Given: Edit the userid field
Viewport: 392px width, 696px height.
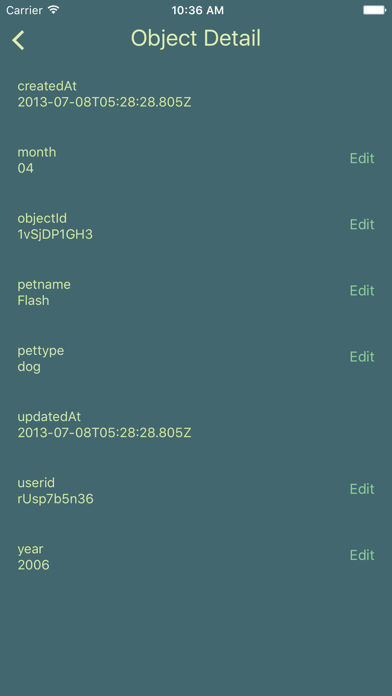Looking at the screenshot, I should pos(362,489).
